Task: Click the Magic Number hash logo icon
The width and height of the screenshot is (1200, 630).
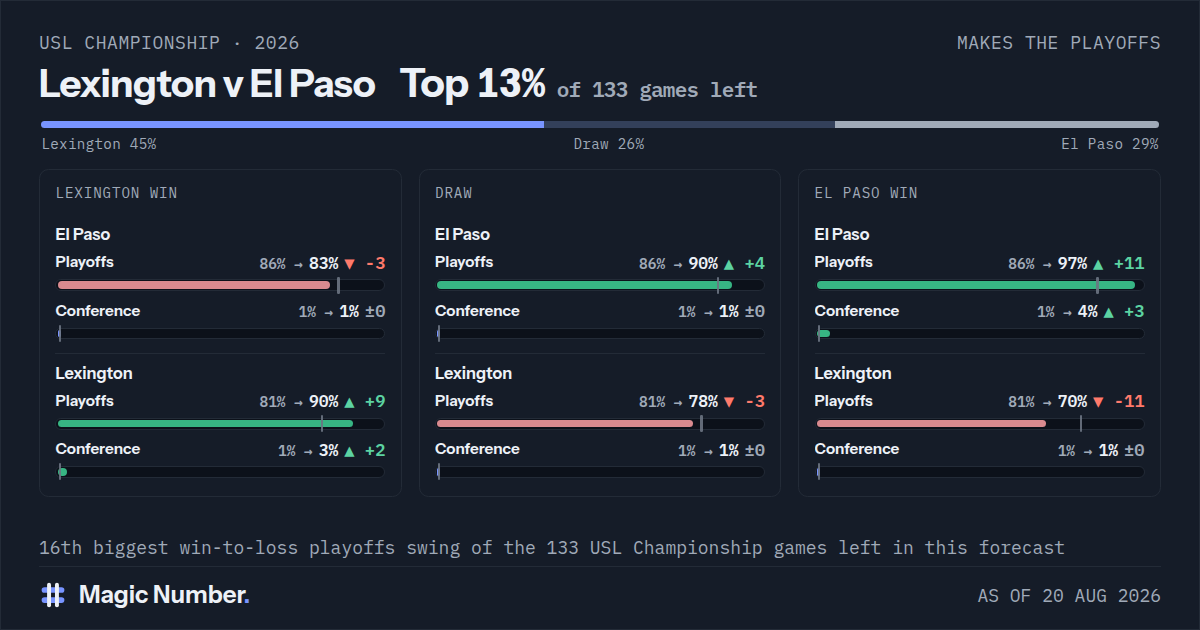Action: (53, 595)
